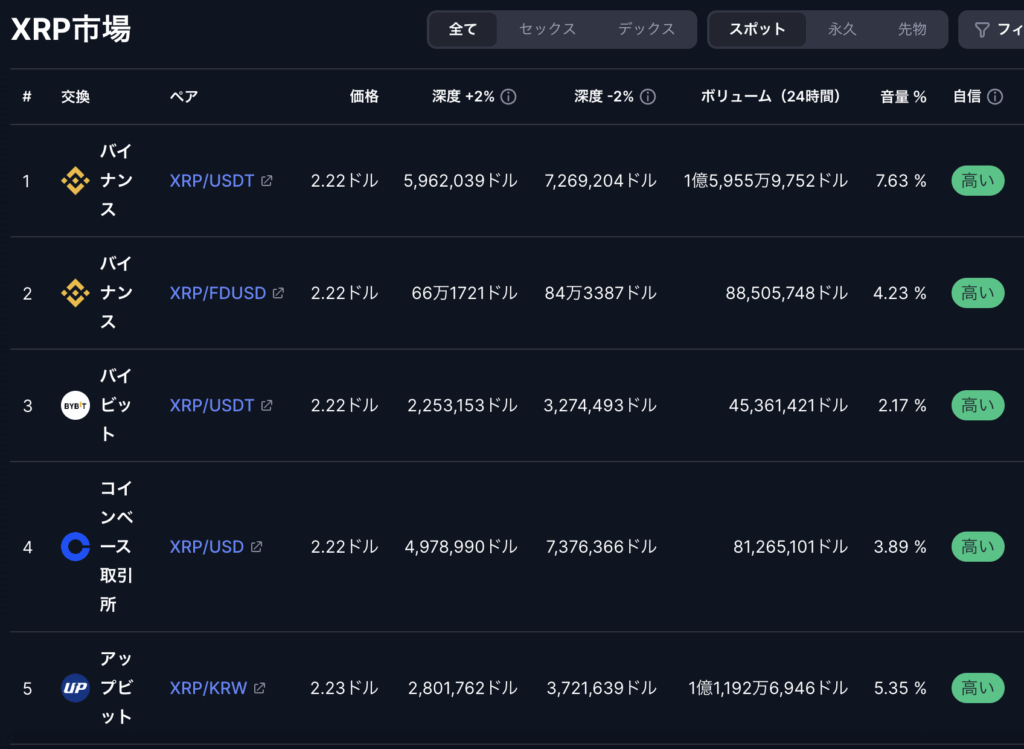Click the 高い badge in row 3
1024x749 pixels.
tap(978, 406)
